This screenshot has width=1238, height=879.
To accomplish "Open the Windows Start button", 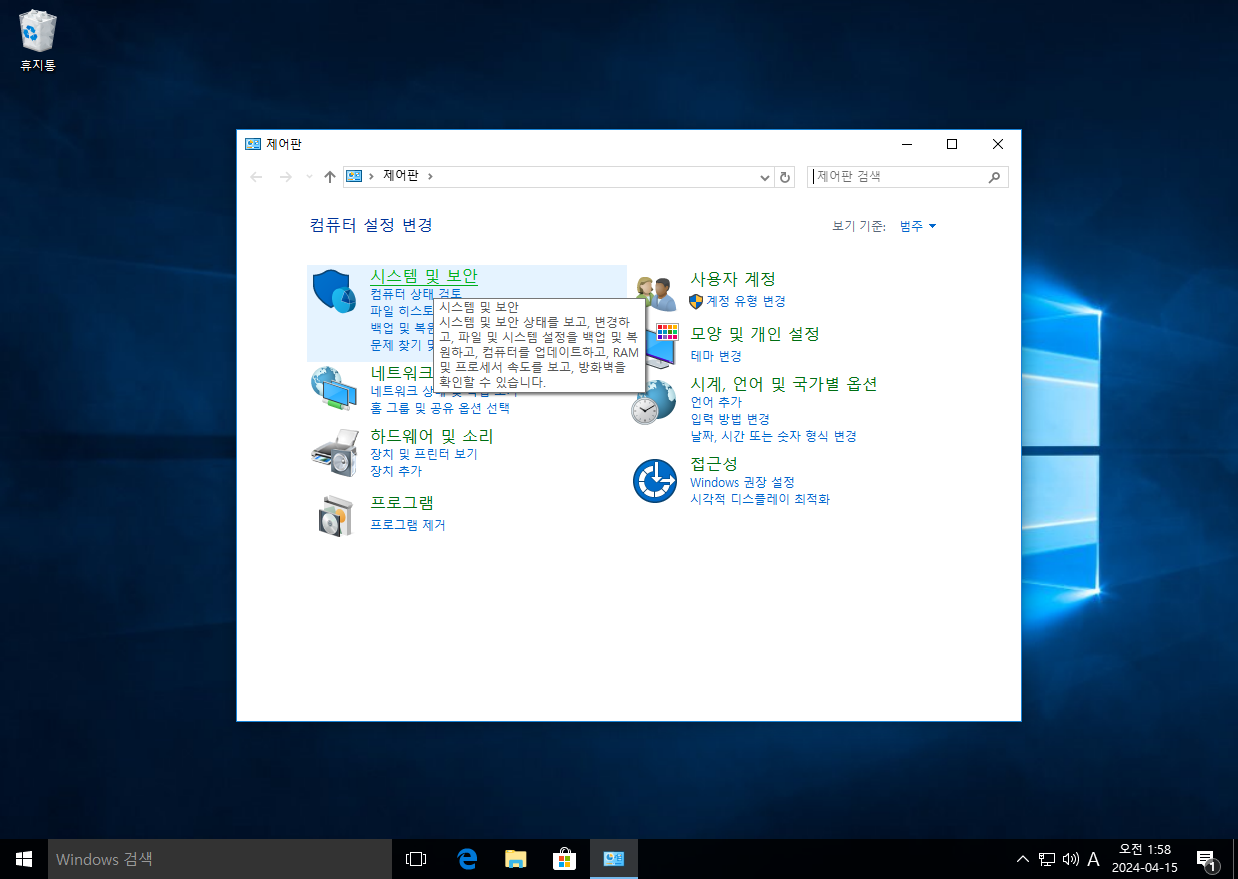I will pos(24,859).
